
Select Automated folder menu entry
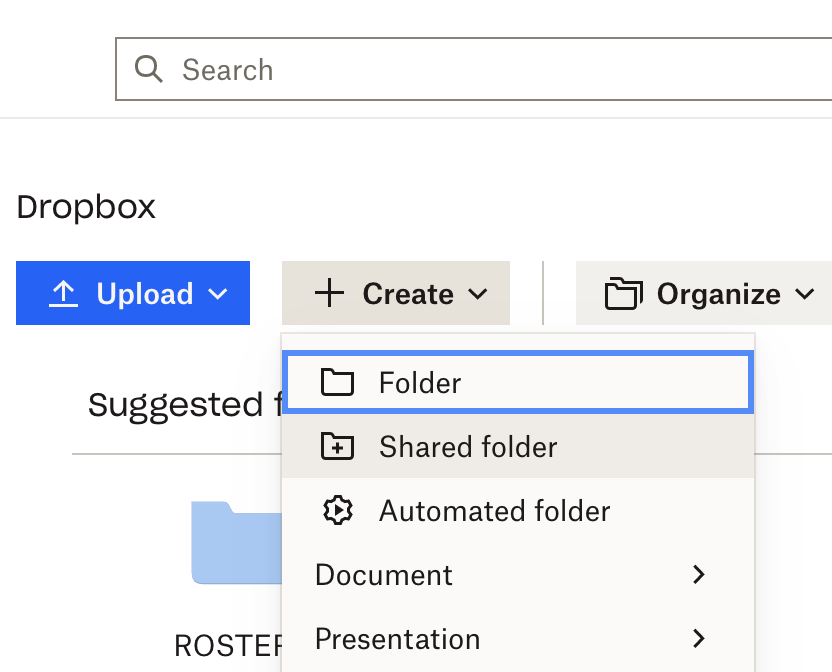(494, 511)
